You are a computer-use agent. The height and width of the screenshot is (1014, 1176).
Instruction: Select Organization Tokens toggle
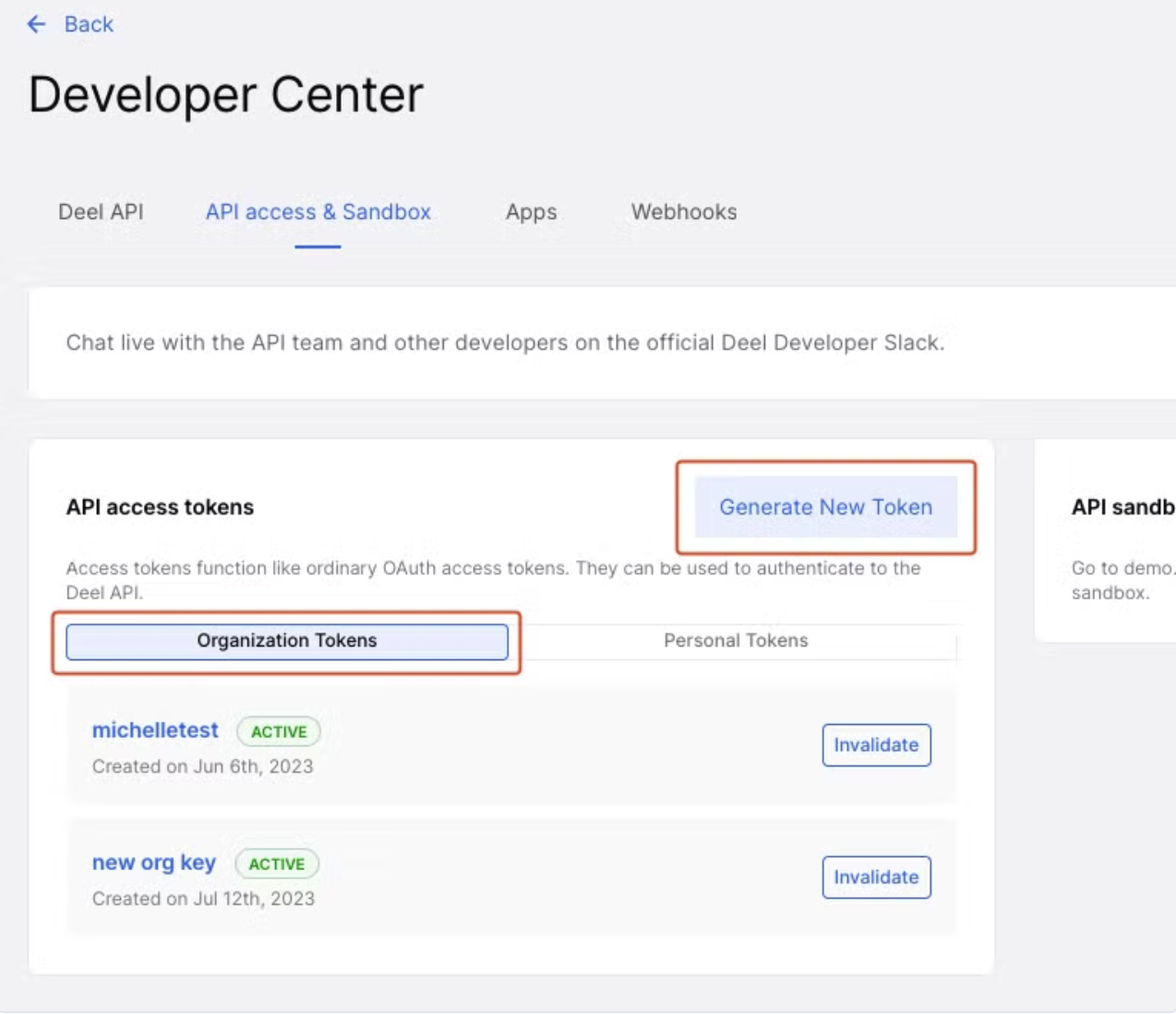click(287, 641)
